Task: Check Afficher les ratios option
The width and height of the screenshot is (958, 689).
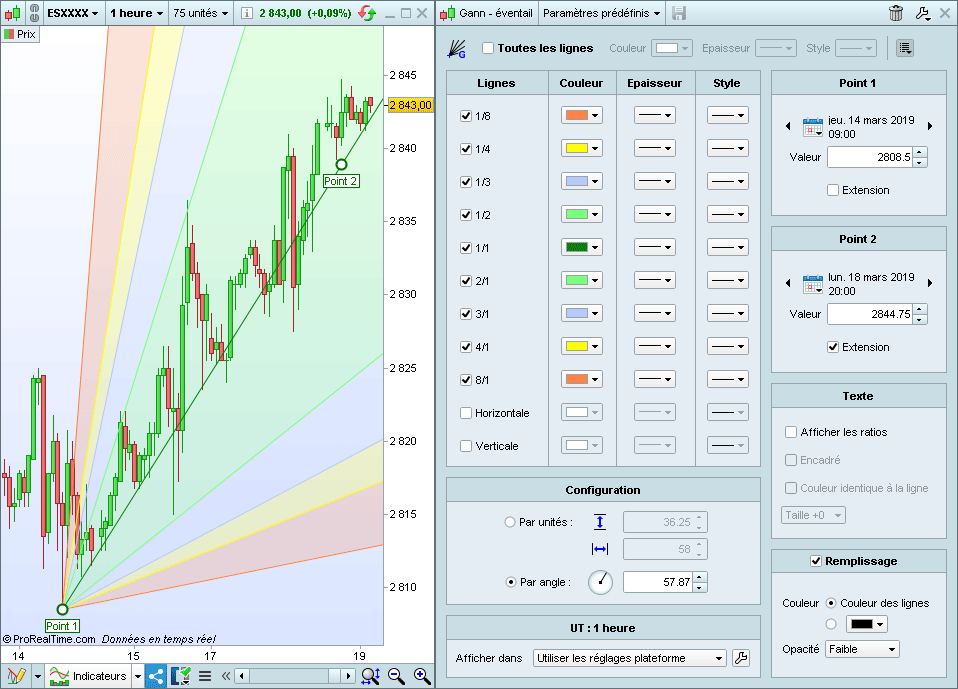Action: (x=791, y=432)
